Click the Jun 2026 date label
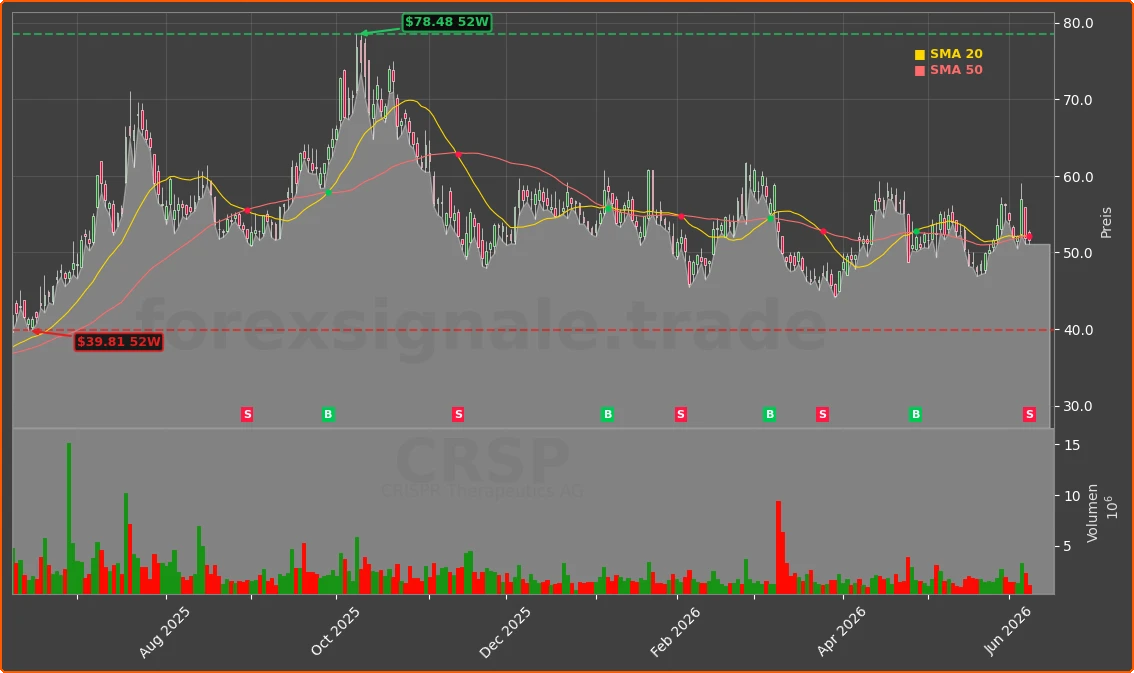The width and height of the screenshot is (1134, 673). pyautogui.click(x=1007, y=631)
